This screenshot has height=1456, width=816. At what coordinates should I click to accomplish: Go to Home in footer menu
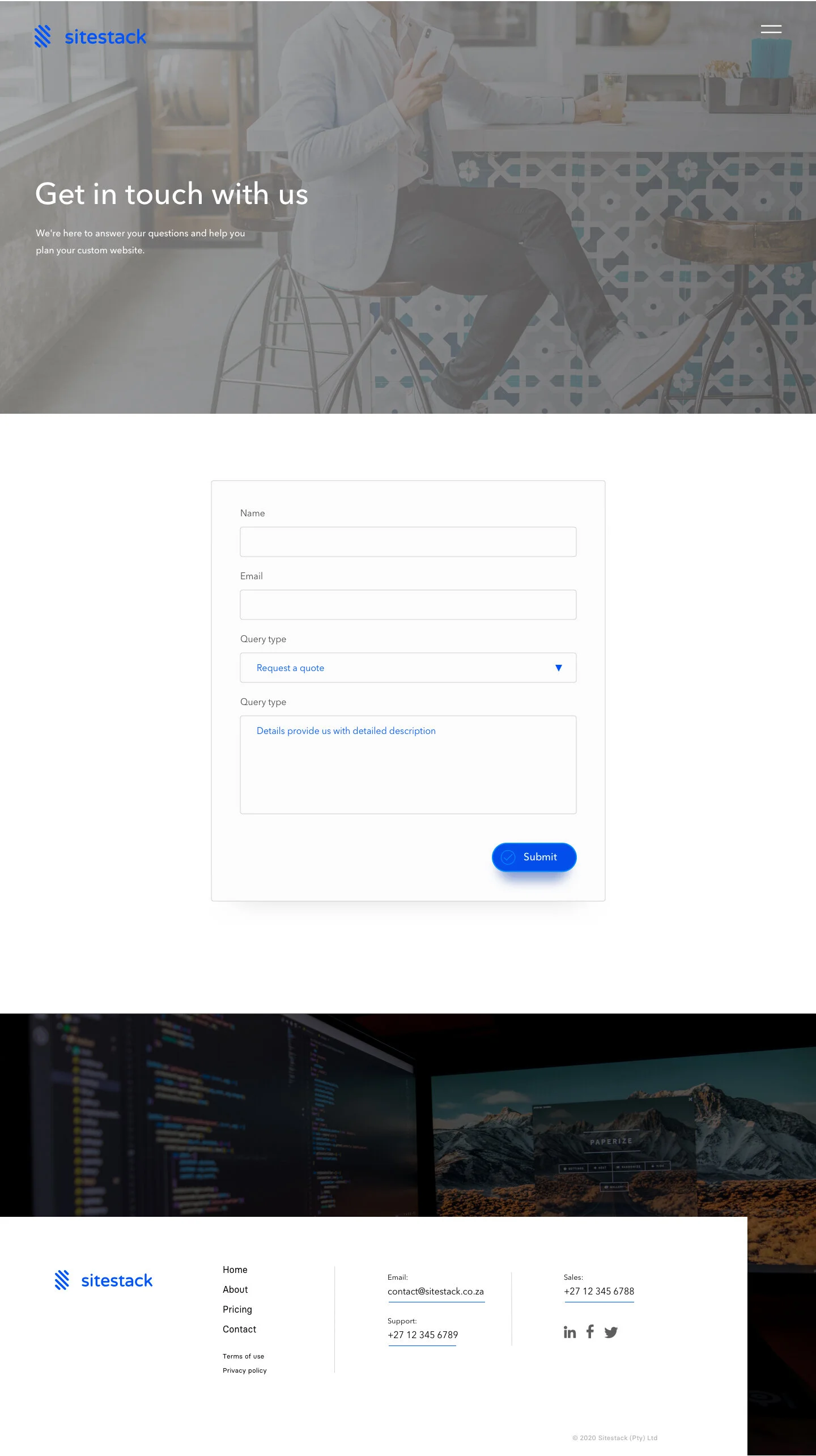[235, 1270]
